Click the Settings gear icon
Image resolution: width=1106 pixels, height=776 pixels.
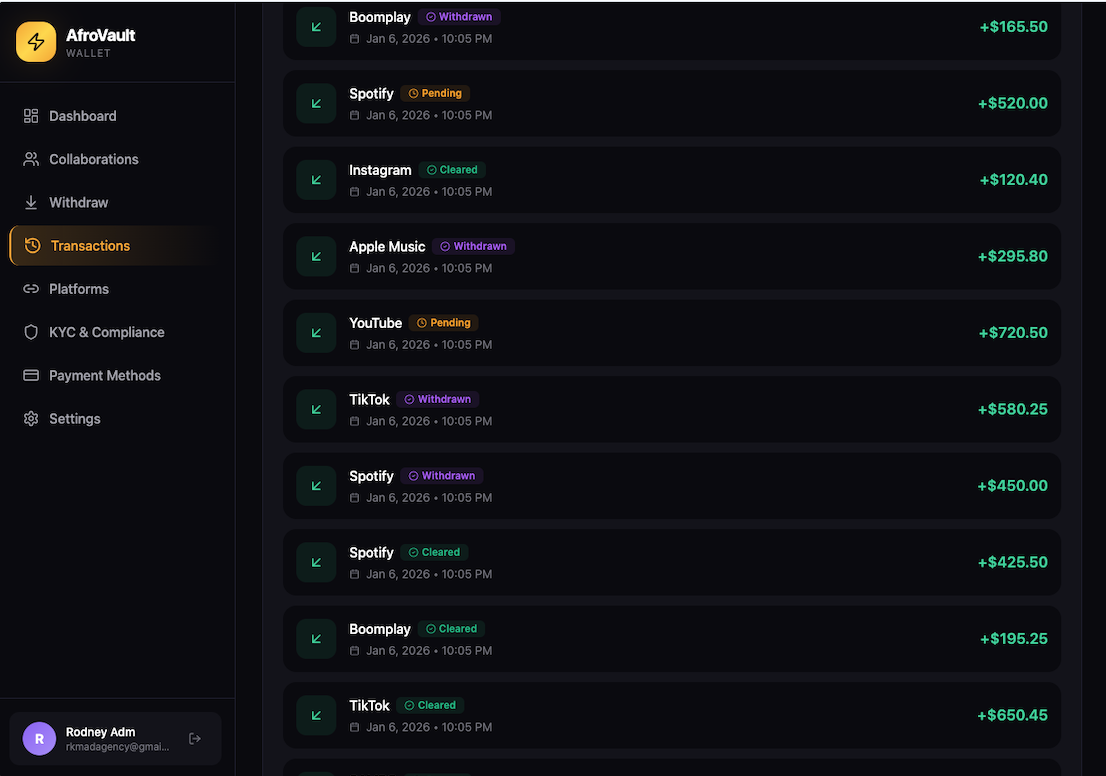(31, 419)
